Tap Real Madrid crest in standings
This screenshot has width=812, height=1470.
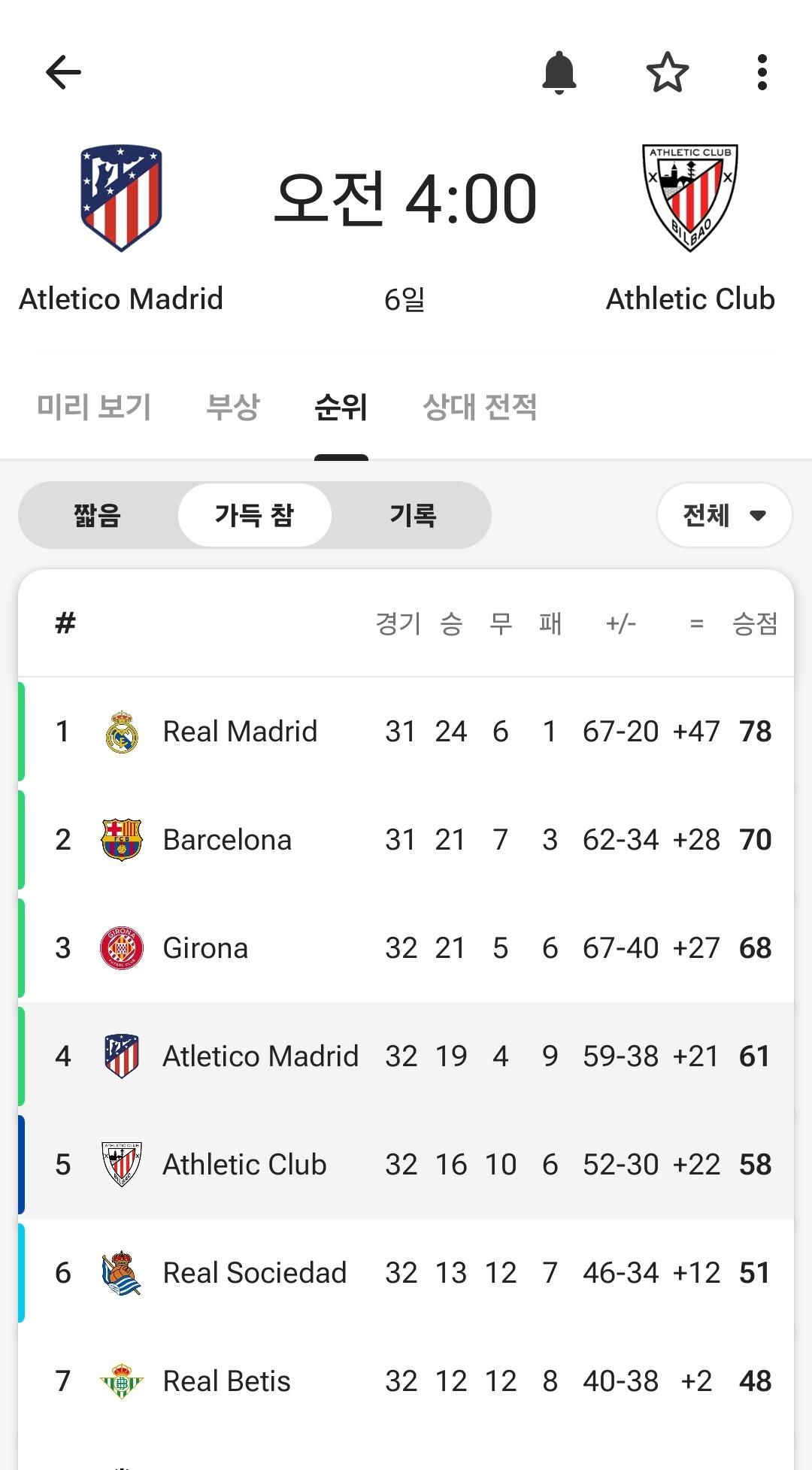(122, 732)
